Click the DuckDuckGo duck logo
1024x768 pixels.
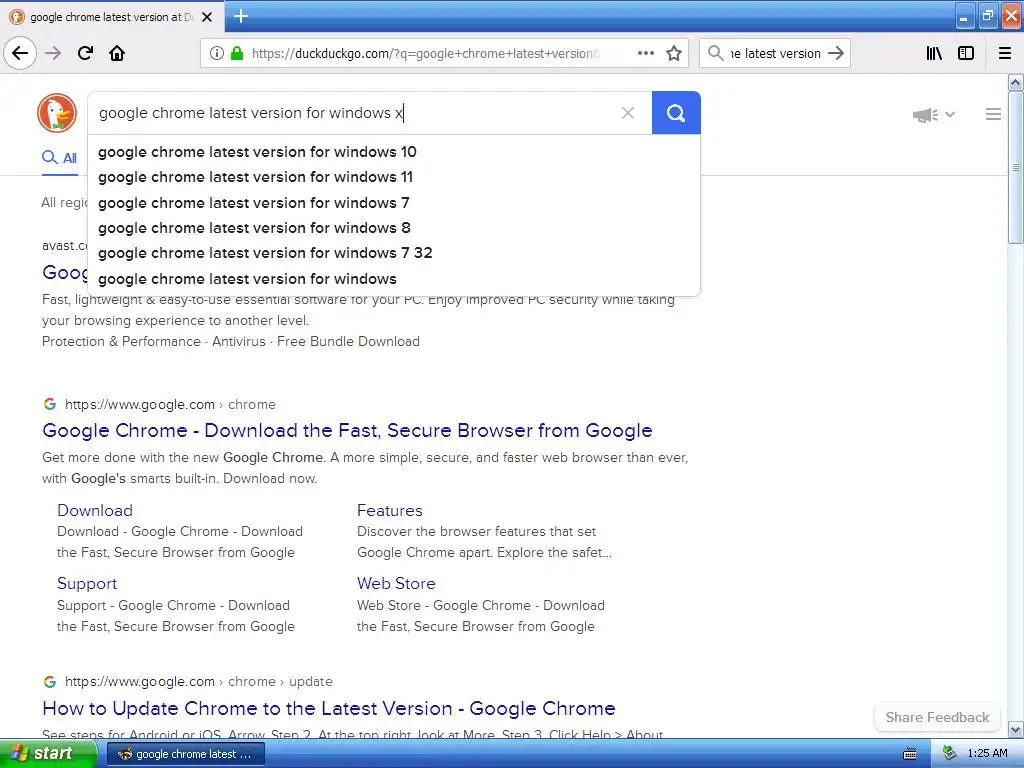[57, 113]
